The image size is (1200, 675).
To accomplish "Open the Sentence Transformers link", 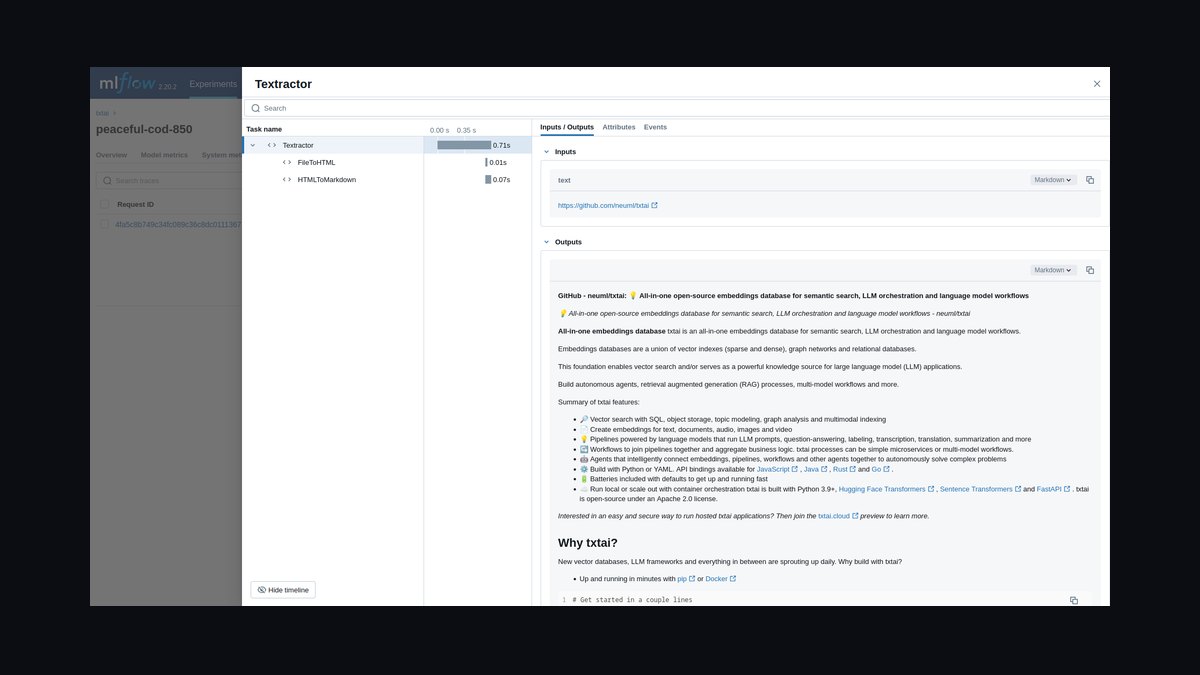I will pos(980,489).
